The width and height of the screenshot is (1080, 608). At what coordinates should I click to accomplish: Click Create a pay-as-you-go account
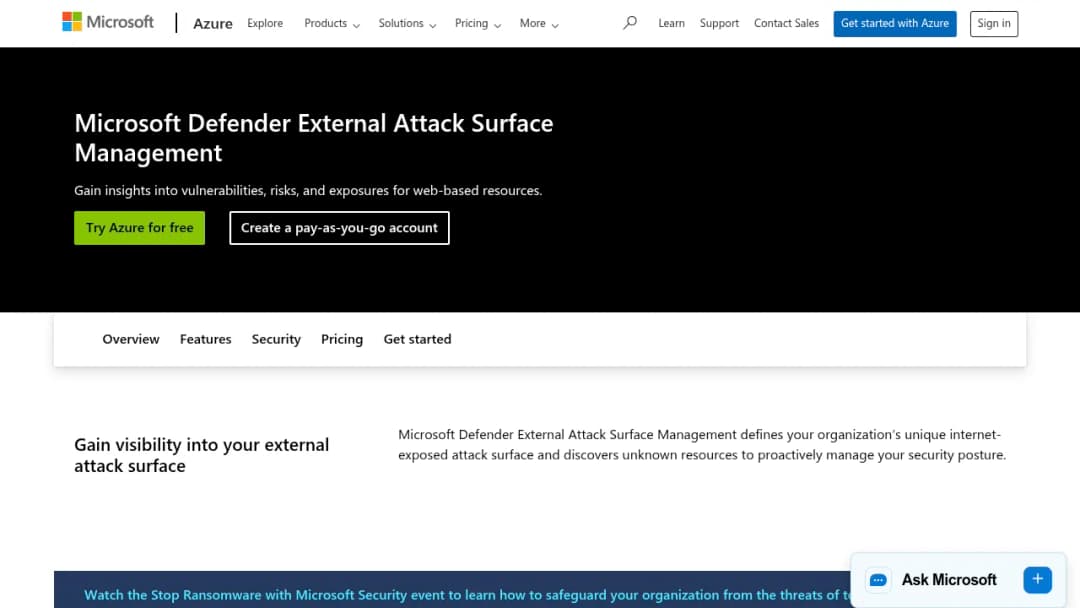click(x=340, y=228)
